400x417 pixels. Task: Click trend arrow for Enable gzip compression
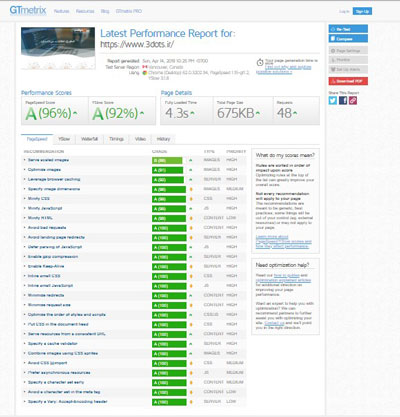191,257
